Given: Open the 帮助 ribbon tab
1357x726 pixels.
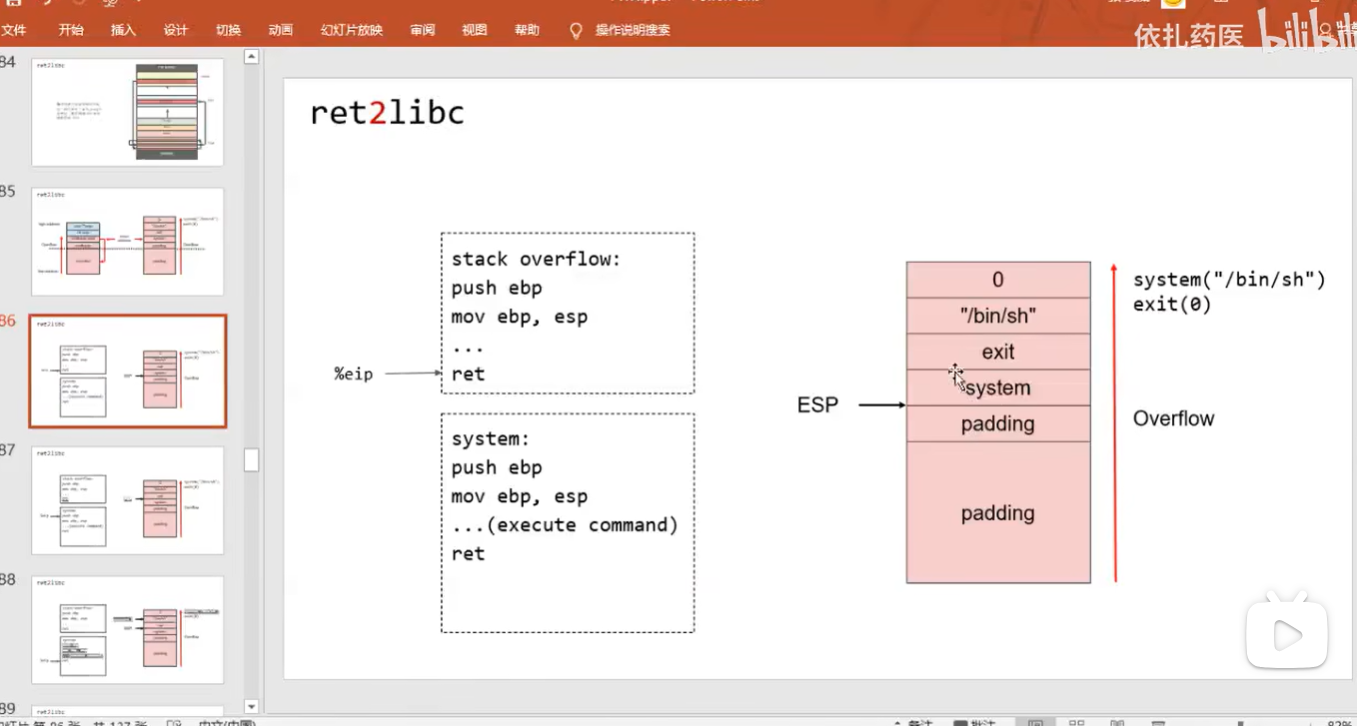Looking at the screenshot, I should point(527,30).
